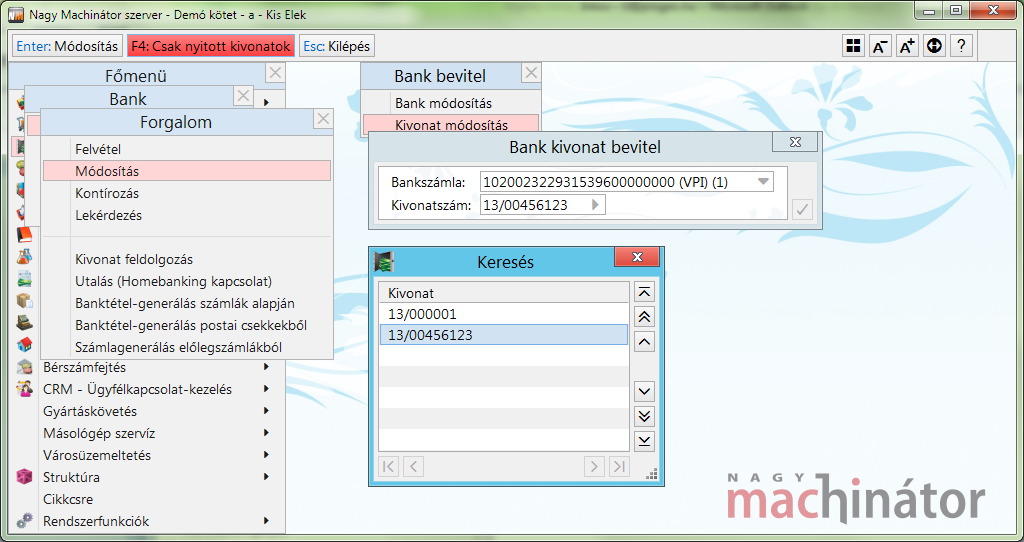
Task: Open Cikkcsre in the Főmenü
Action: click(68, 500)
